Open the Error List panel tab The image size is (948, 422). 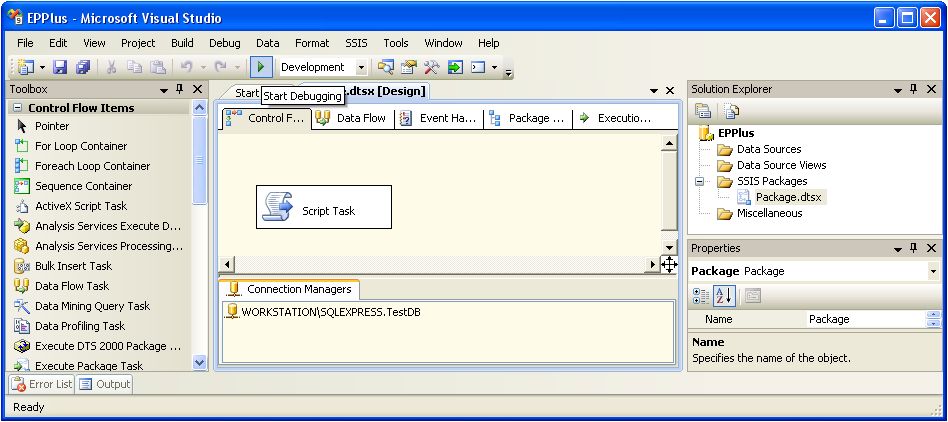[x=42, y=384]
